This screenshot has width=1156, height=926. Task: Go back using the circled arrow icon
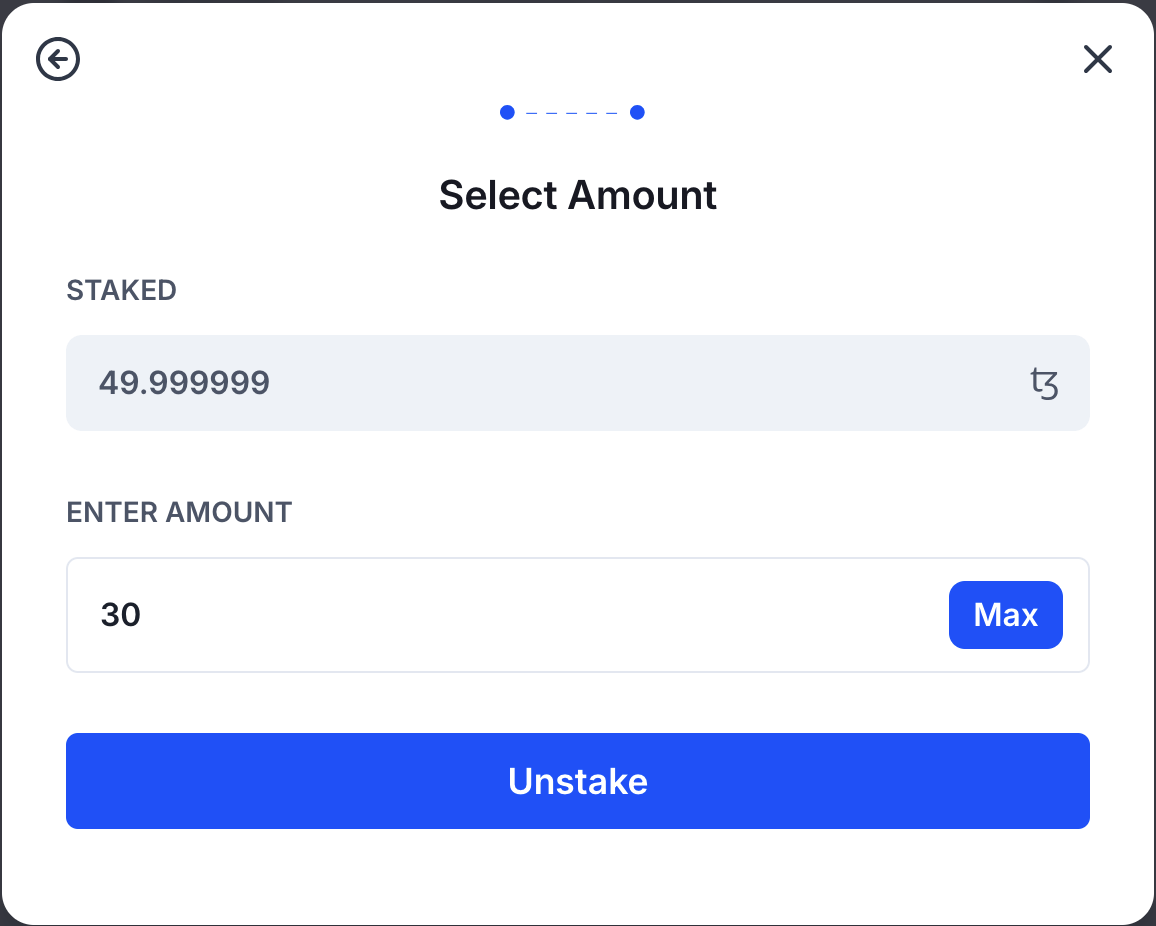(x=58, y=60)
